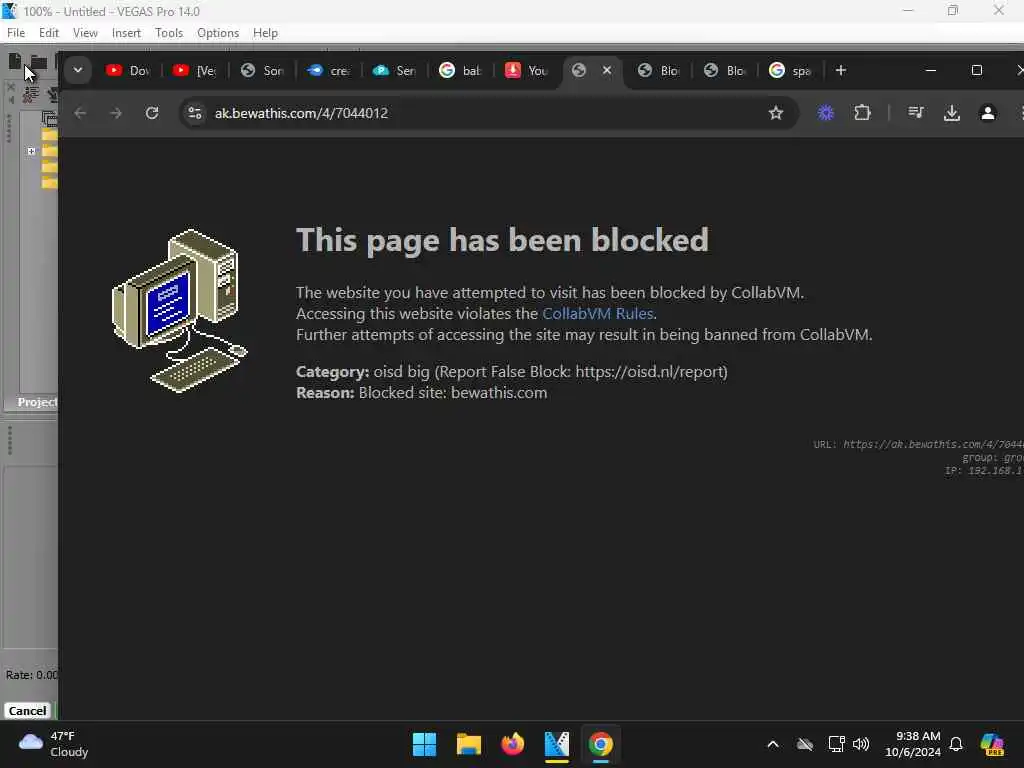Go forward with the Chrome forward arrow

(x=116, y=113)
